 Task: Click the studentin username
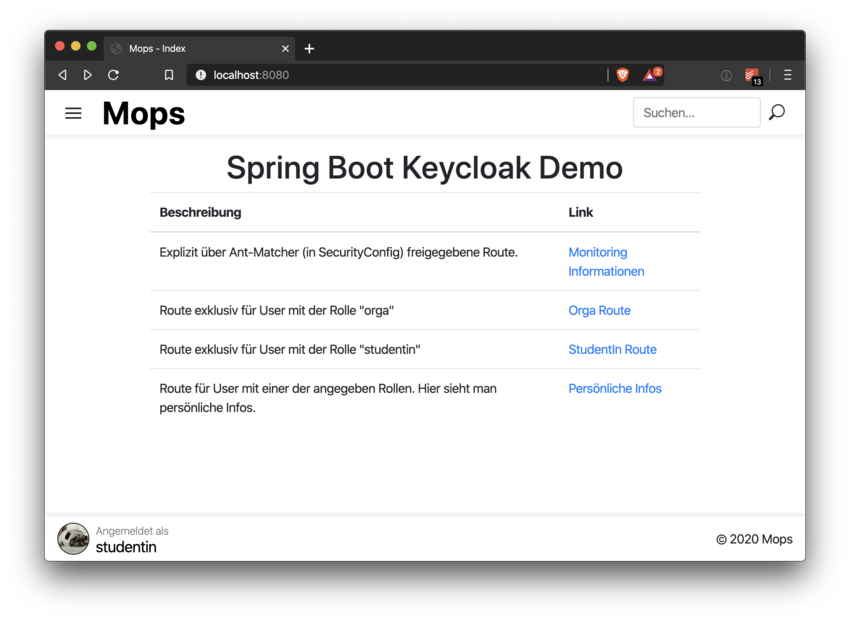click(126, 547)
